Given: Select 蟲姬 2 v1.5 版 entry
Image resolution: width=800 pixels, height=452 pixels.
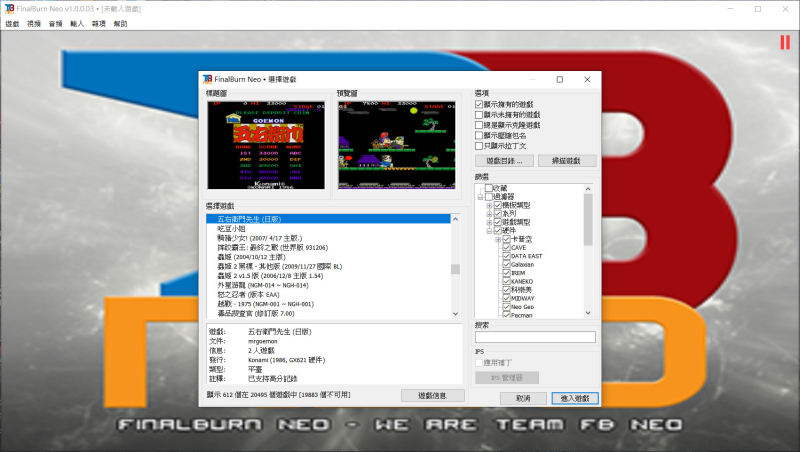Looking at the screenshot, I should [x=329, y=275].
